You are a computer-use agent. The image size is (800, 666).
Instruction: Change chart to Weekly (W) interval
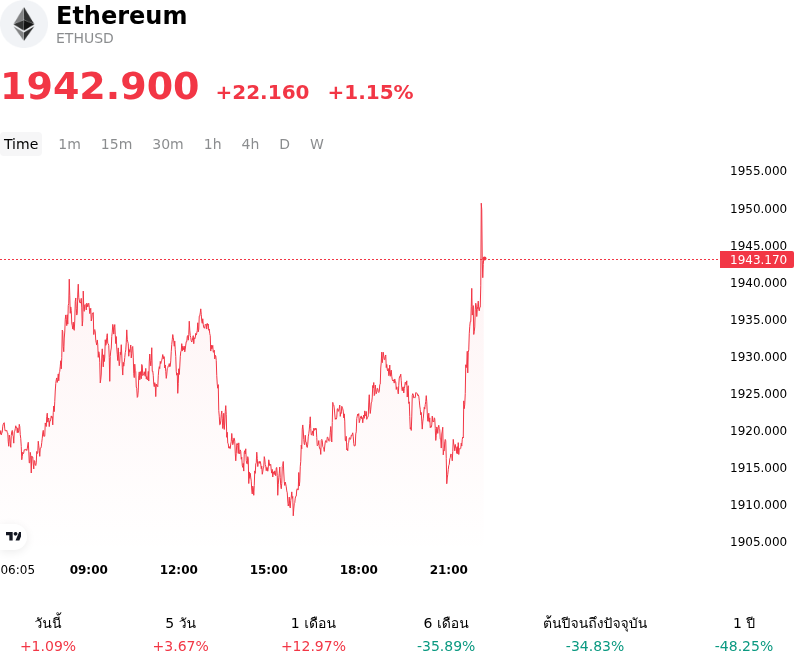tap(316, 144)
